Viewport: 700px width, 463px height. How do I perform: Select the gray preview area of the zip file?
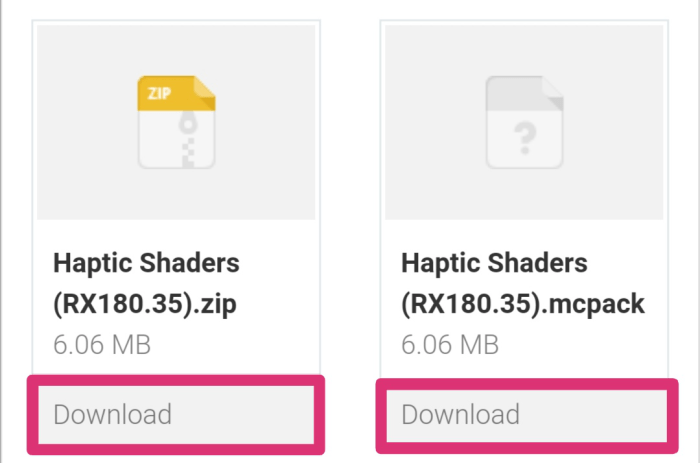click(176, 122)
